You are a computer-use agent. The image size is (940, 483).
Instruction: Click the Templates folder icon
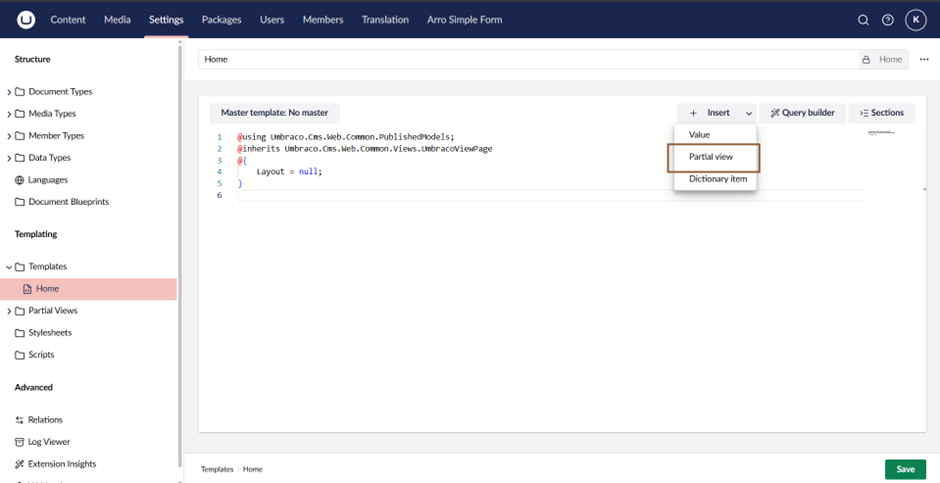click(x=20, y=267)
